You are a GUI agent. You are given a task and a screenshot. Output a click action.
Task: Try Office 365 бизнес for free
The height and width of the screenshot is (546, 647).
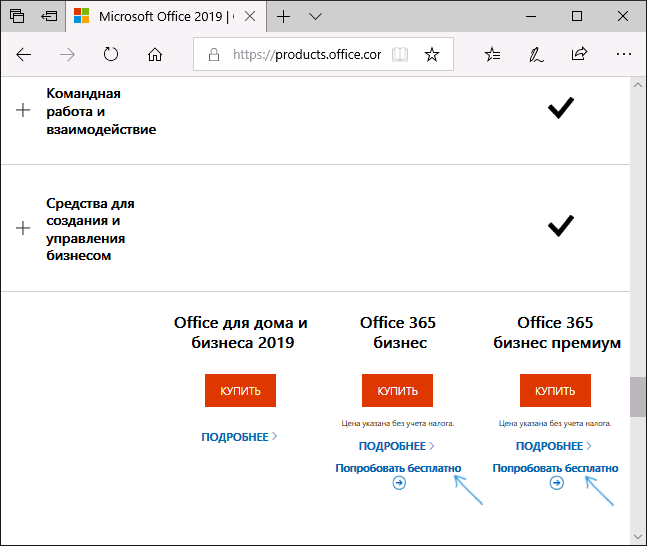(398, 468)
